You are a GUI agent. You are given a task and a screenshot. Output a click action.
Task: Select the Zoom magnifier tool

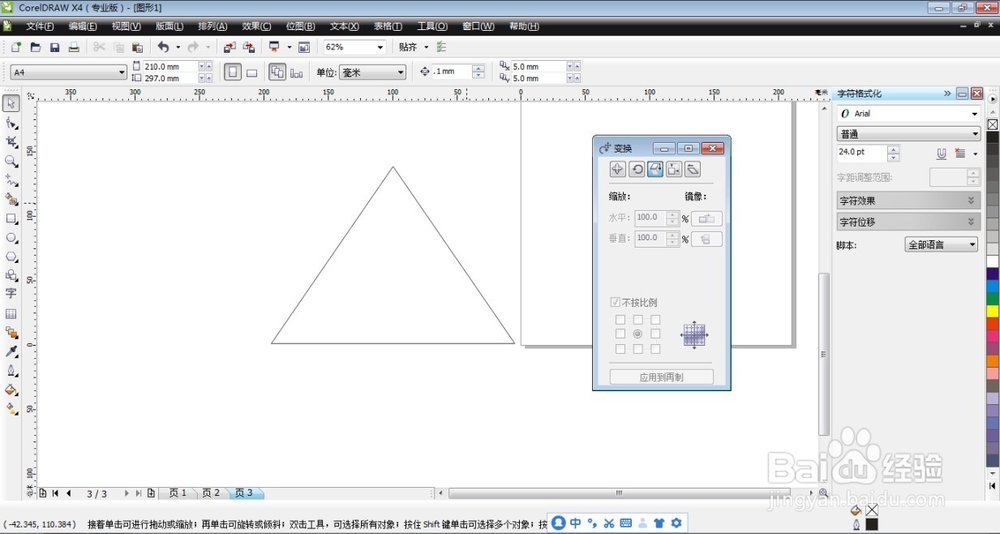click(x=11, y=161)
